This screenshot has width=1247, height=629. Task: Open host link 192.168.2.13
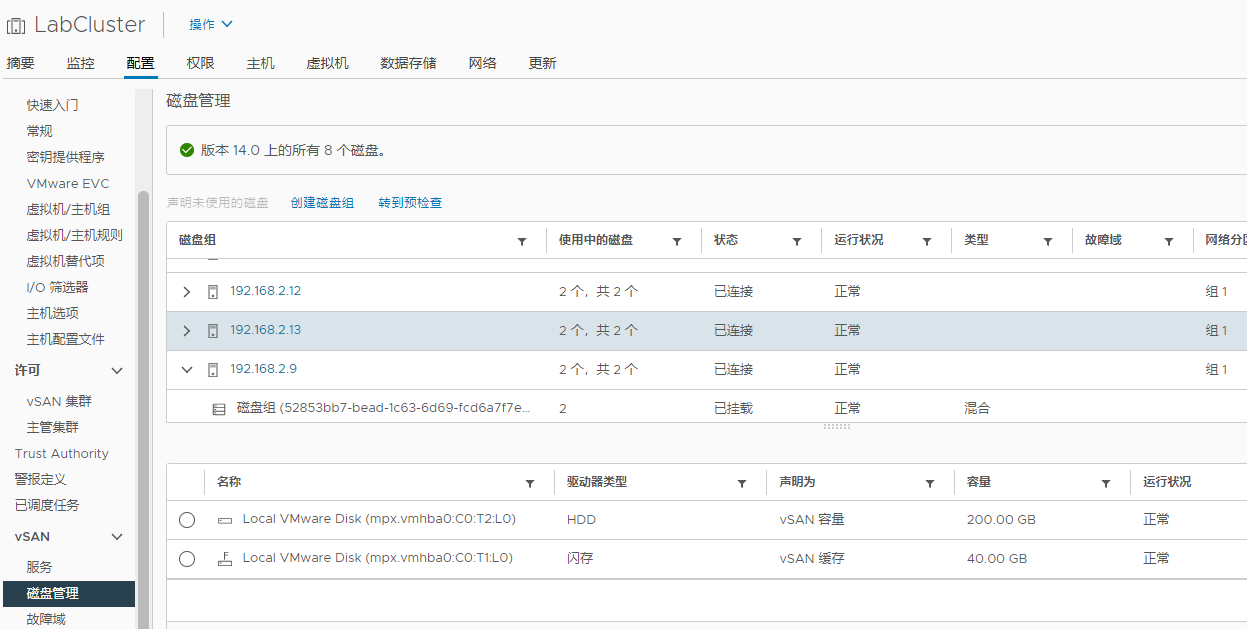click(x=266, y=330)
